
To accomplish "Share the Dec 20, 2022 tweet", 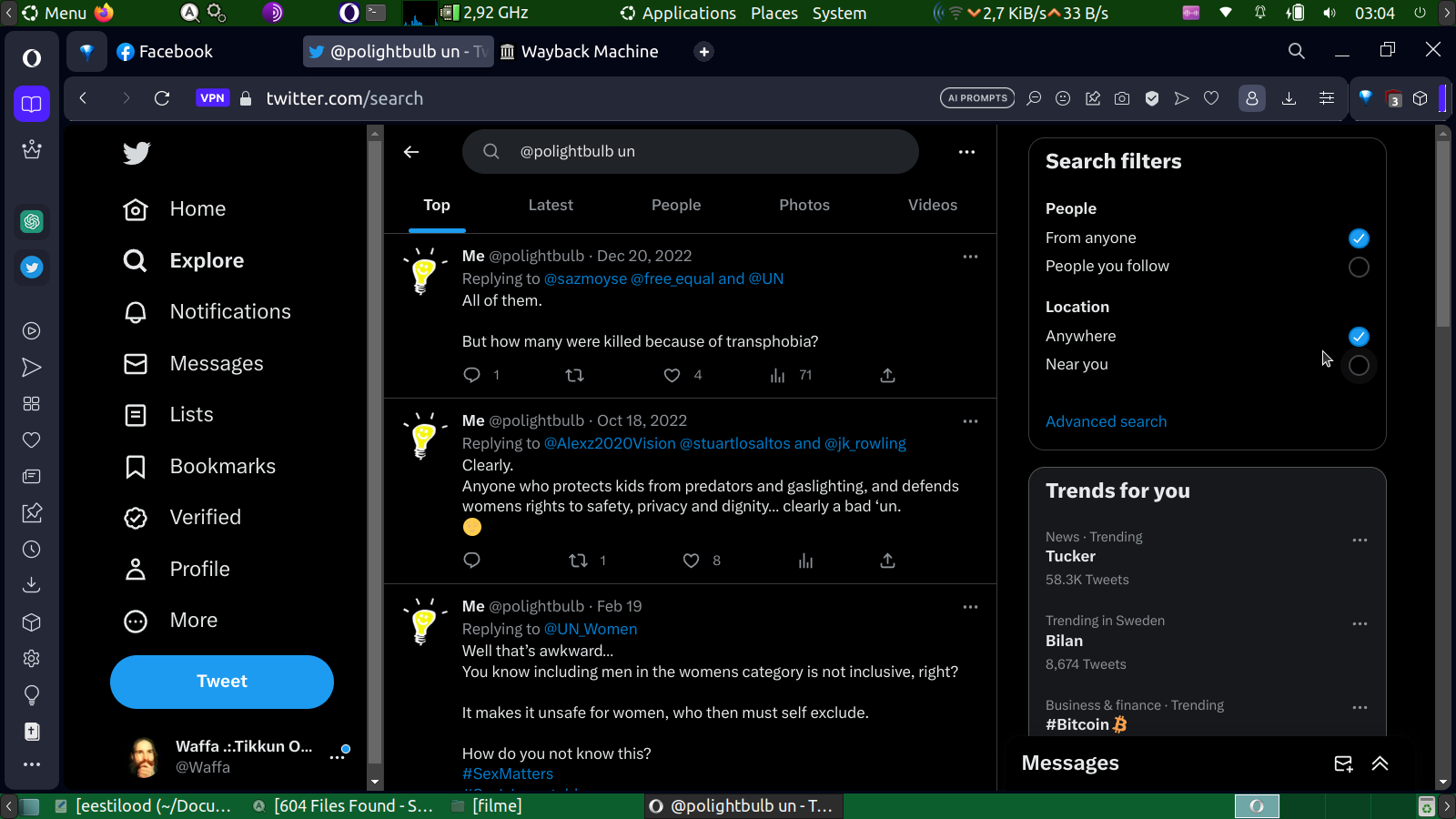I will (x=887, y=375).
